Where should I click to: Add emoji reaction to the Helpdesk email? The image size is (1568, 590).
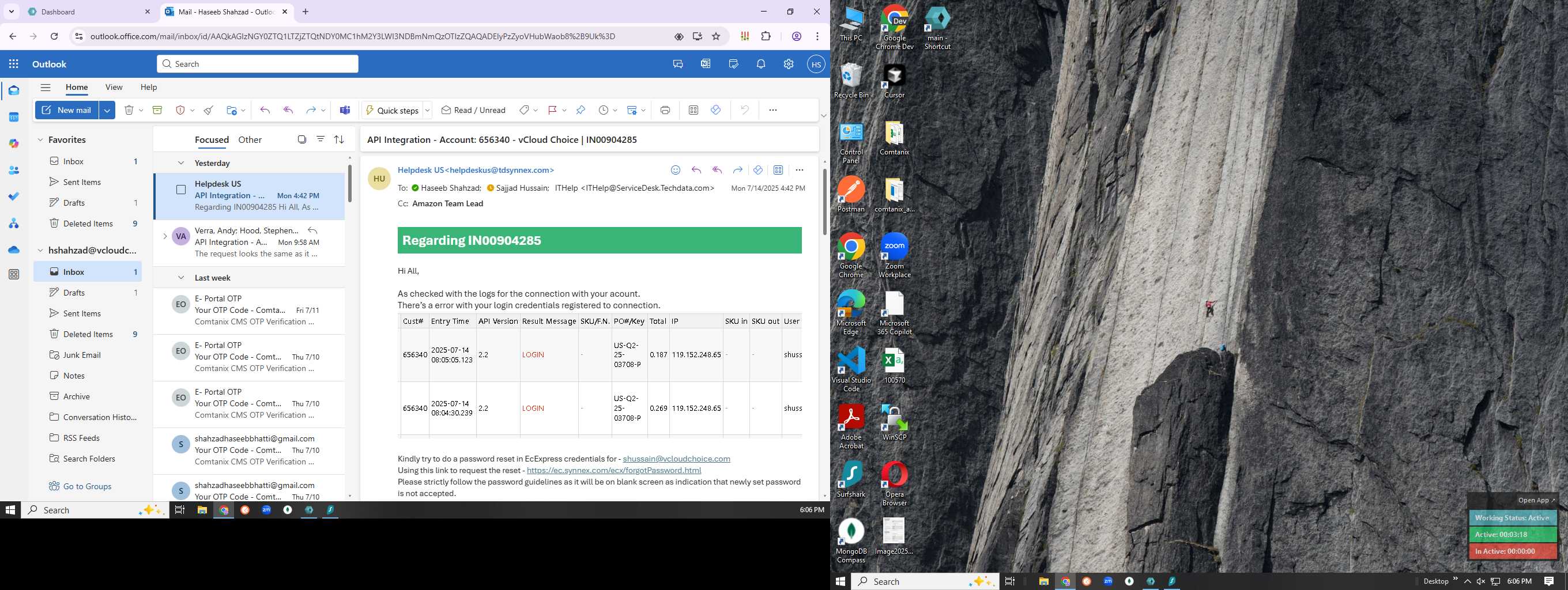[x=675, y=171]
